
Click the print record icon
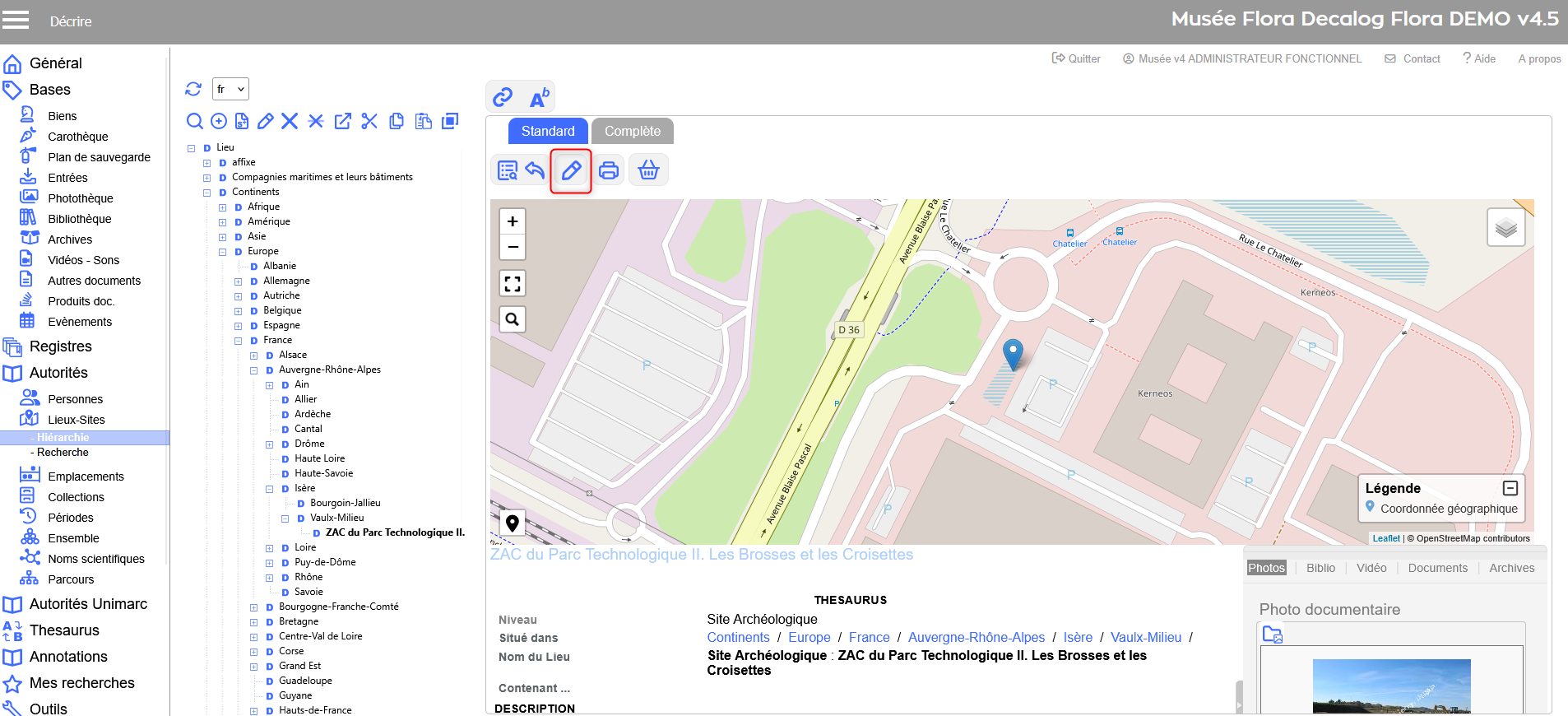pos(609,170)
